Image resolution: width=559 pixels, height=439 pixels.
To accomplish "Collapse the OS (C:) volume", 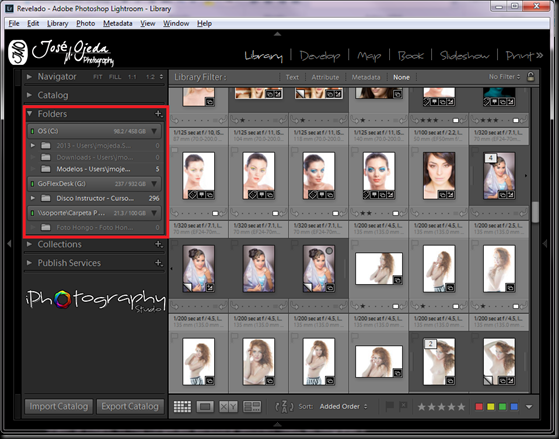I will pyautogui.click(x=154, y=131).
